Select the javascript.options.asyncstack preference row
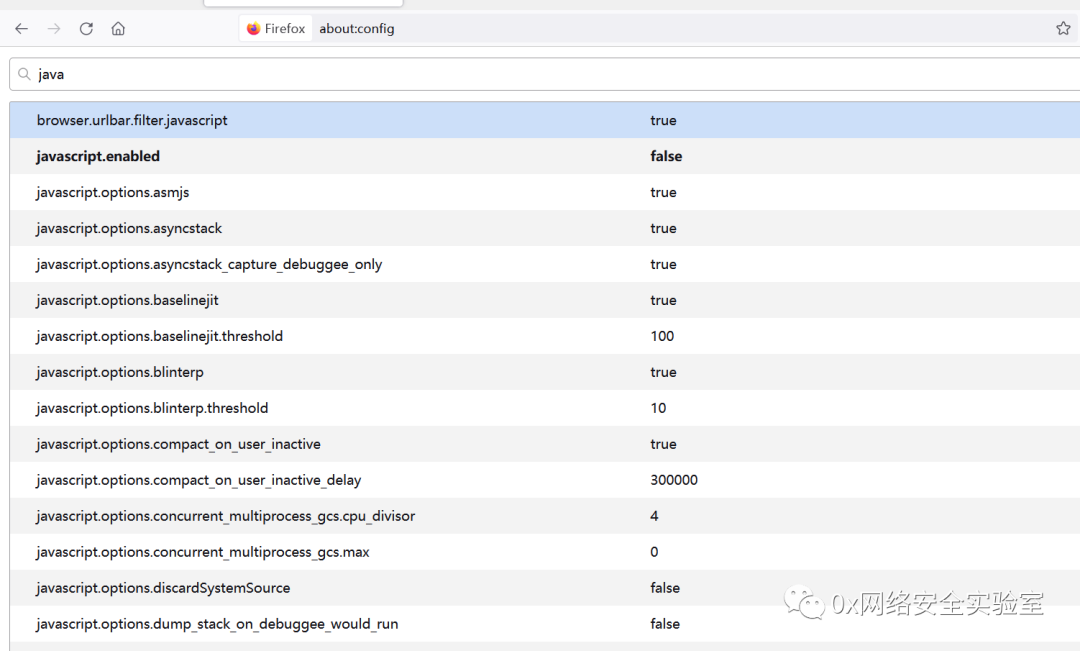The width and height of the screenshot is (1080, 651). pyautogui.click(x=544, y=228)
